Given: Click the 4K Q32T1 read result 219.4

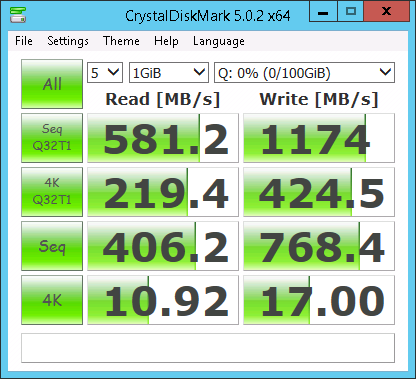Looking at the screenshot, I should coord(163,192).
